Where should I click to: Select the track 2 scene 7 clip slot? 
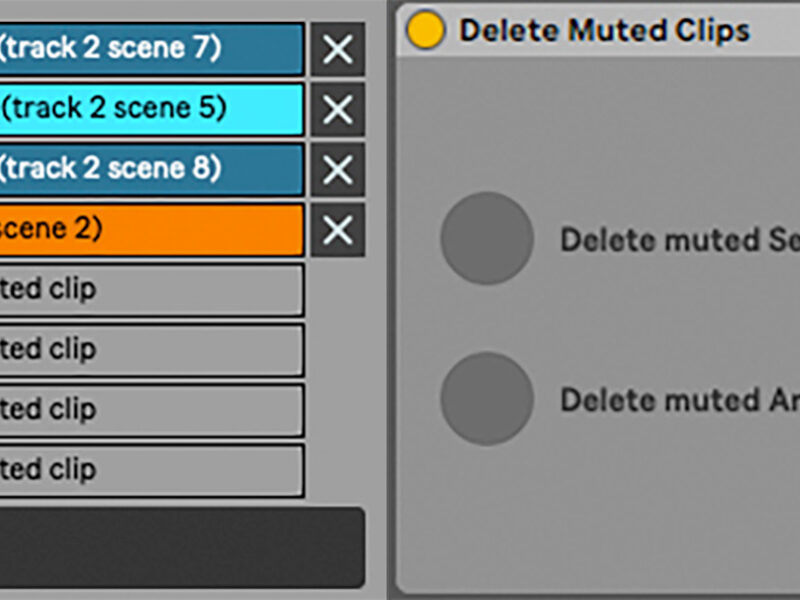[x=150, y=49]
